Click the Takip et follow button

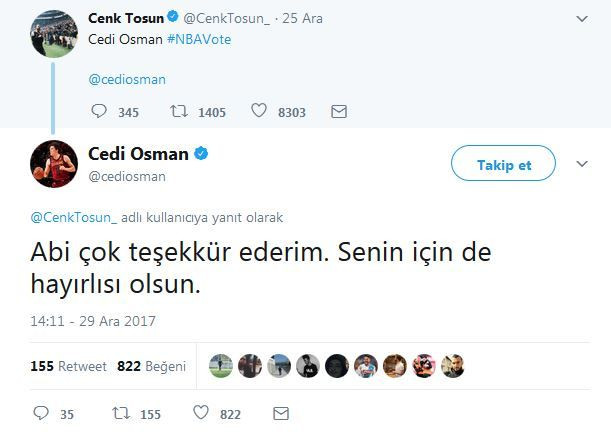coord(503,165)
